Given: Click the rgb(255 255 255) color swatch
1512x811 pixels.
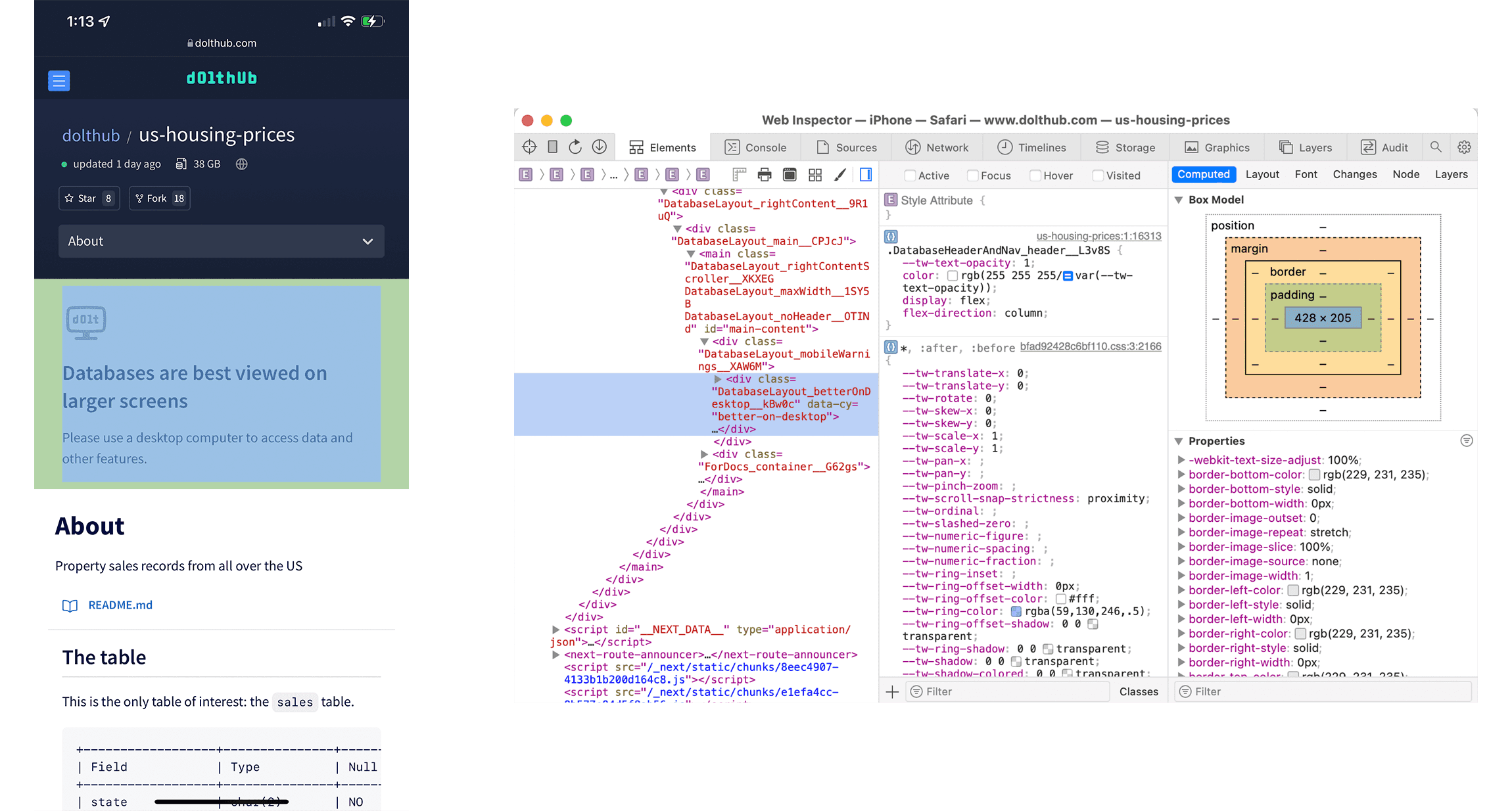Looking at the screenshot, I should coord(953,276).
